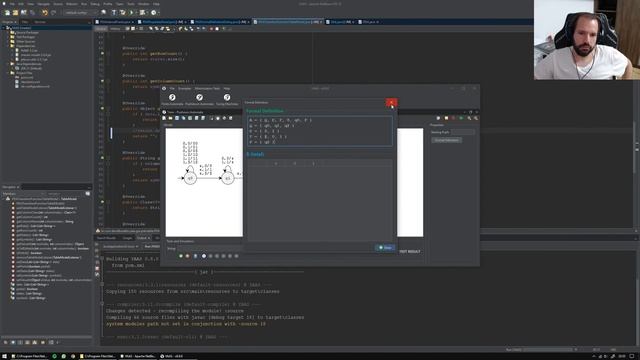Switch to the Projects tab
The width and height of the screenshot is (640, 360).
point(9,22)
